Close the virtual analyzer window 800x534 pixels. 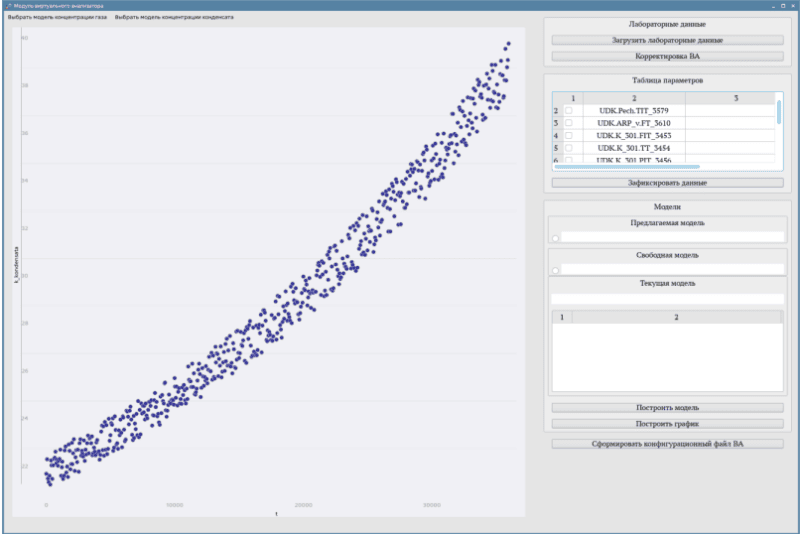pos(793,5)
